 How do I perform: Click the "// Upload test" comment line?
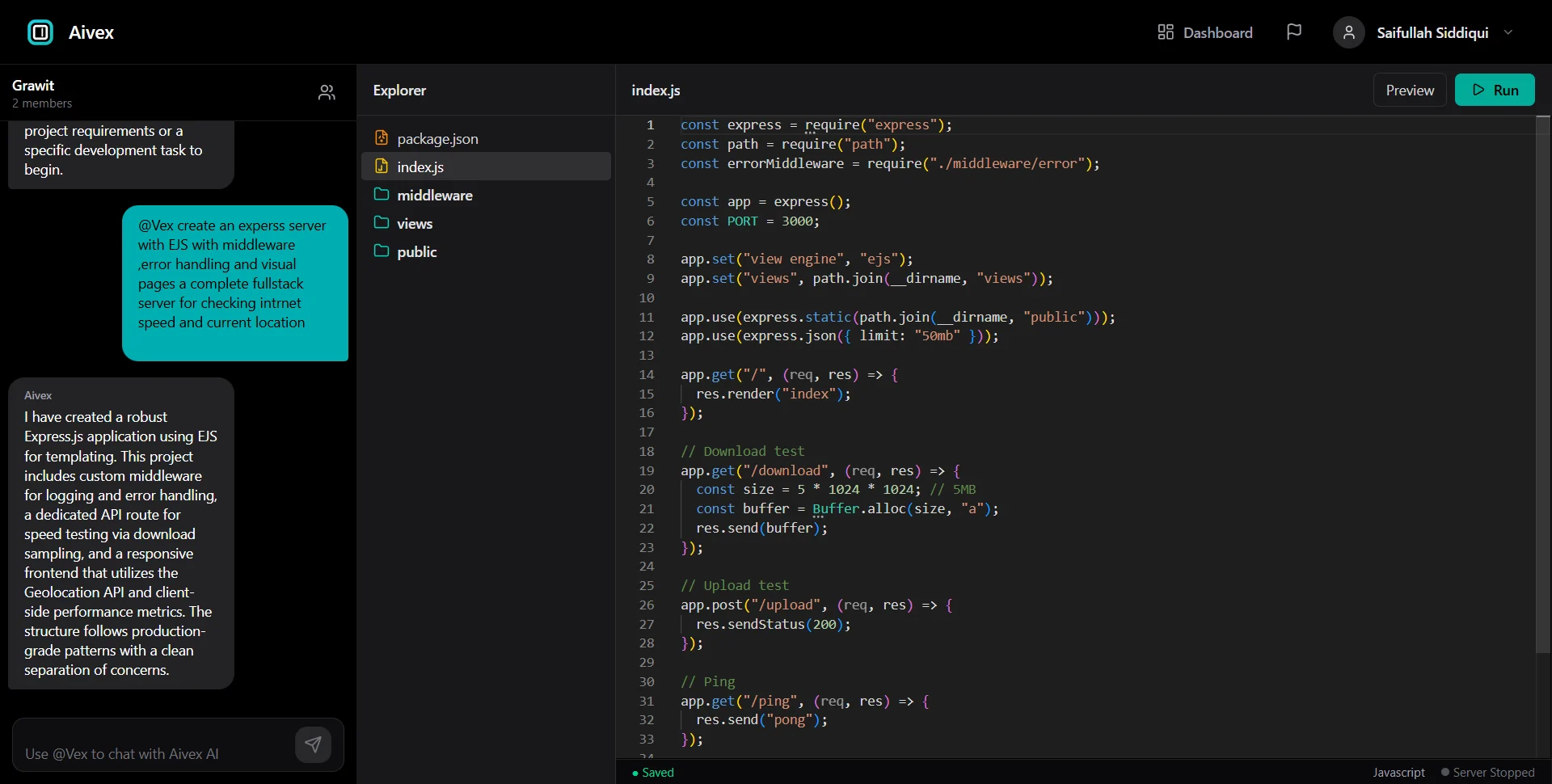tap(735, 585)
